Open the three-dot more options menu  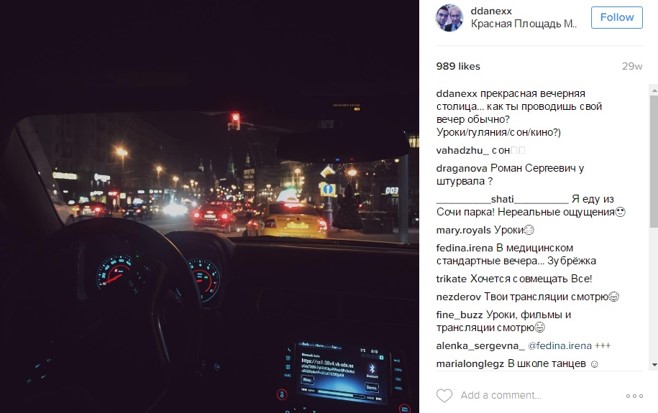pyautogui.click(x=634, y=396)
